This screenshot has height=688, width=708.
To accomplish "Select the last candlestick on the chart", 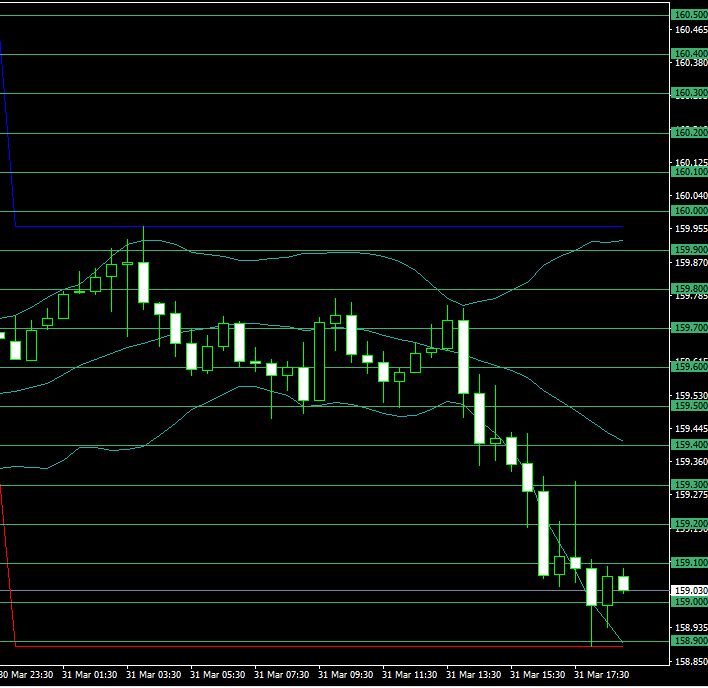I will tap(623, 583).
